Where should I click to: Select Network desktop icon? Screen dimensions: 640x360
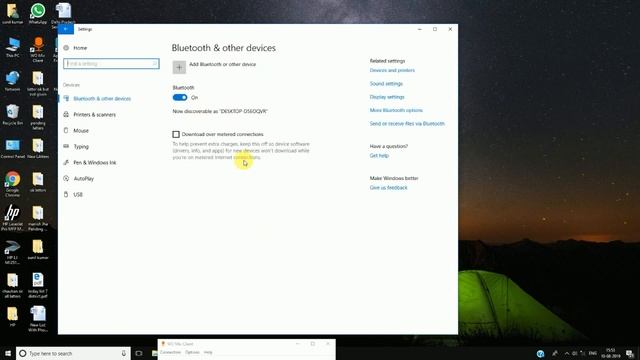click(13, 81)
